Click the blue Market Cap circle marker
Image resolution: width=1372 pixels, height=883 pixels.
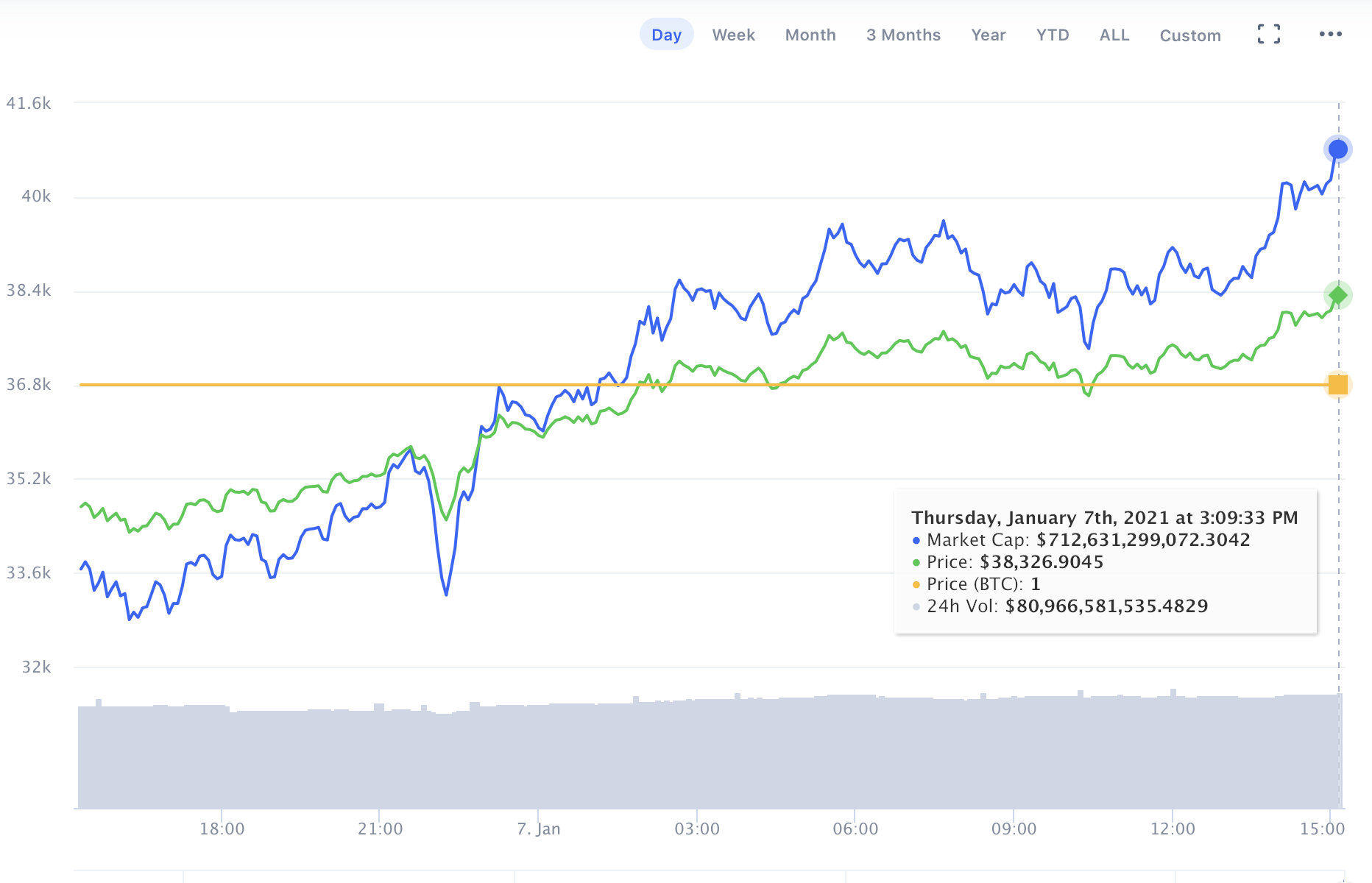click(x=1337, y=149)
